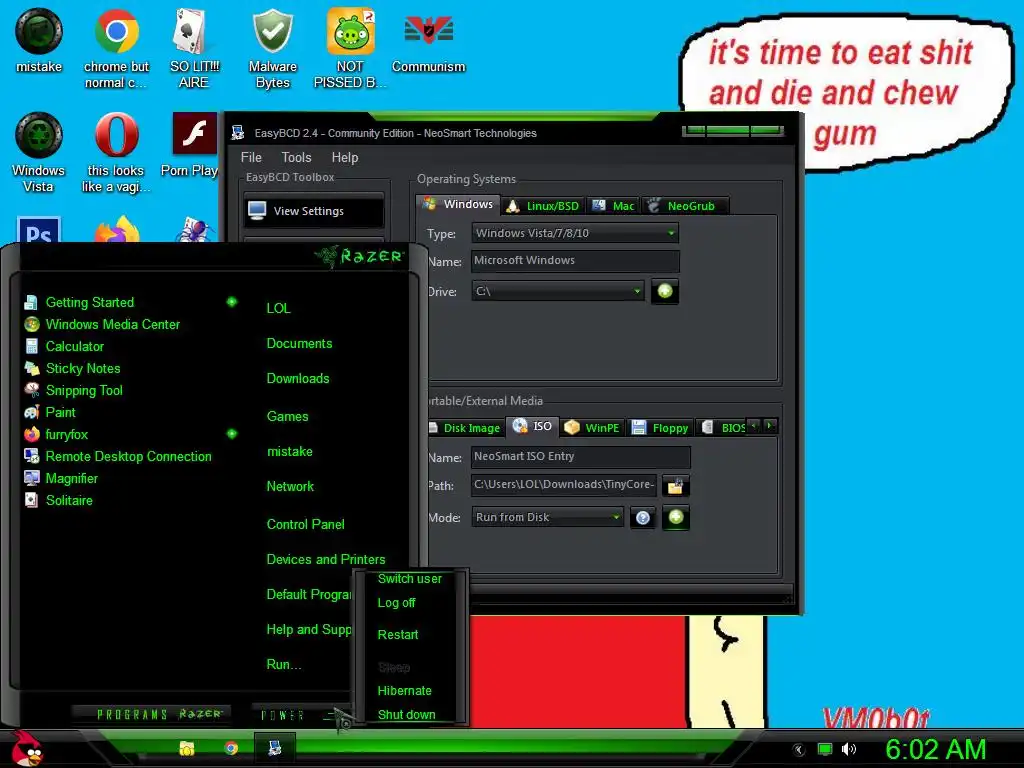Add Windows entry with green plus button
Screen dimensions: 1024x768
[665, 291]
